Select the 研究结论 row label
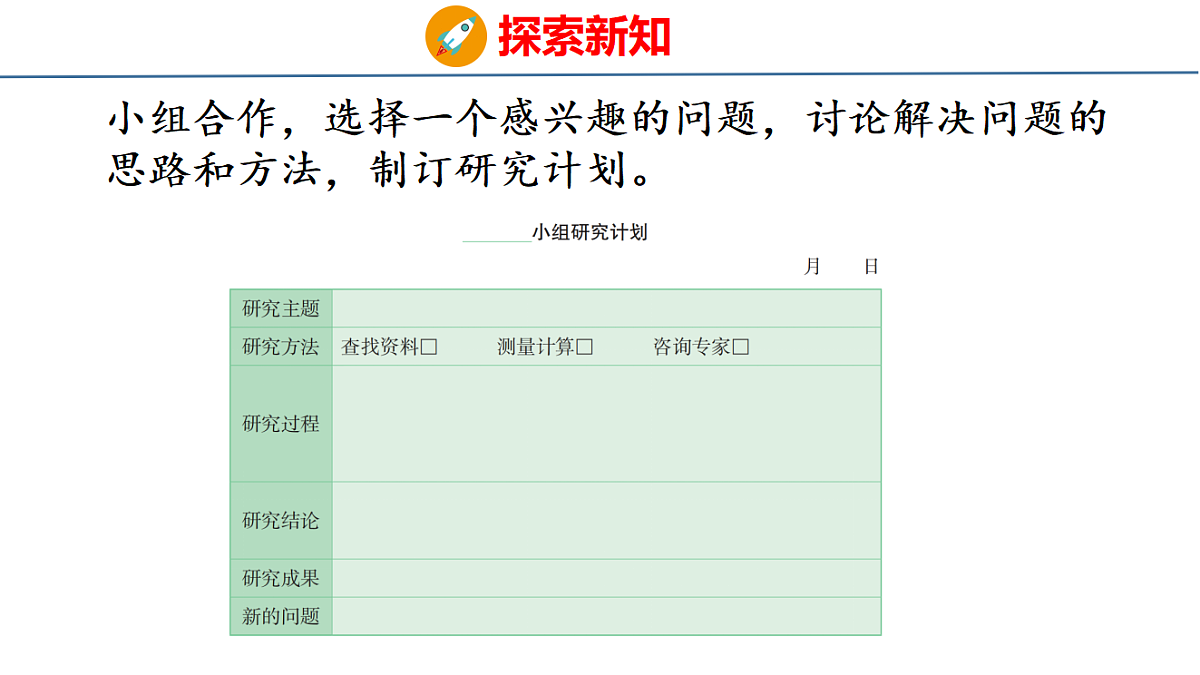 point(281,521)
